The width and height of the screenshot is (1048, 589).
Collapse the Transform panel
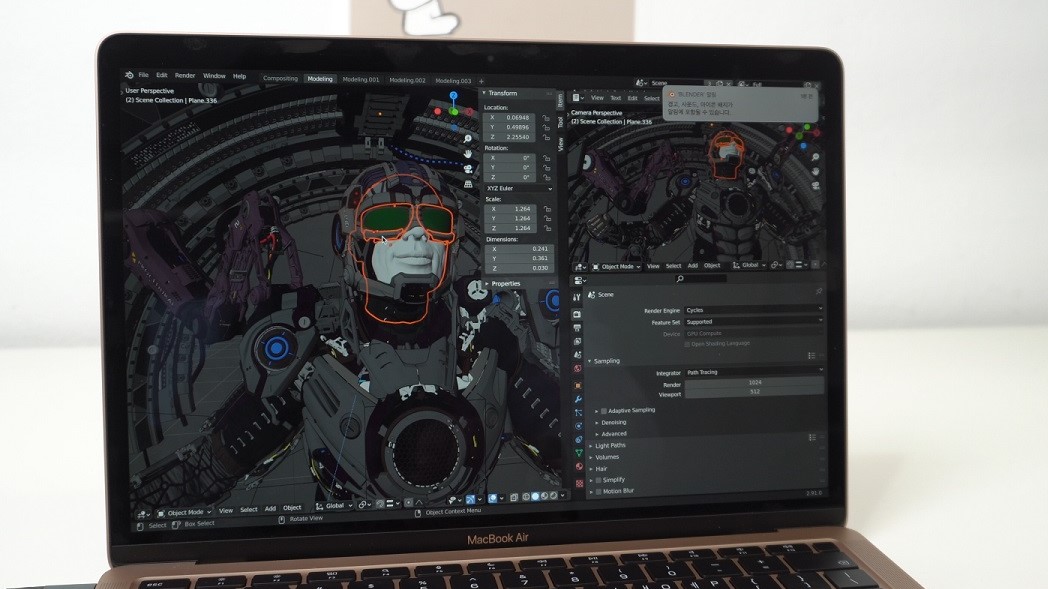tap(485, 93)
